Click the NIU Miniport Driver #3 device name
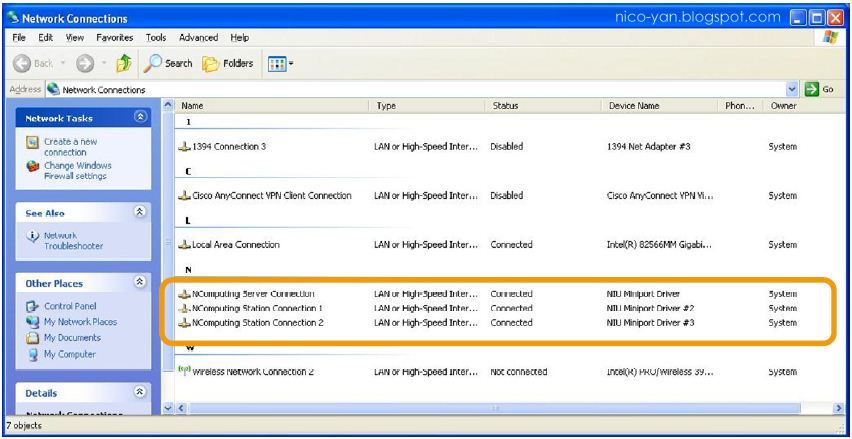This screenshot has width=852, height=439. coord(650,323)
